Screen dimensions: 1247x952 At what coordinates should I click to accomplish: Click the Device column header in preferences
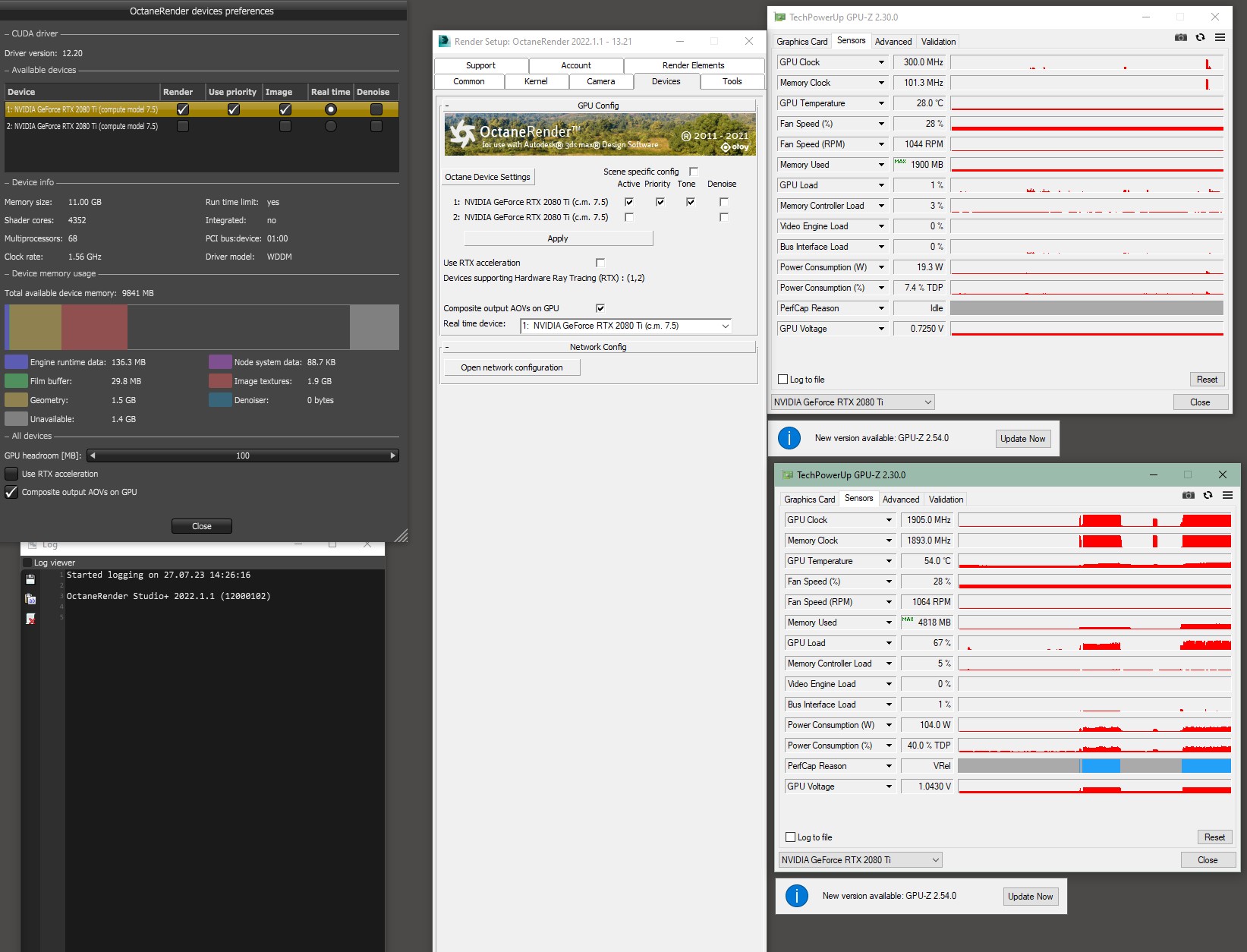82,92
